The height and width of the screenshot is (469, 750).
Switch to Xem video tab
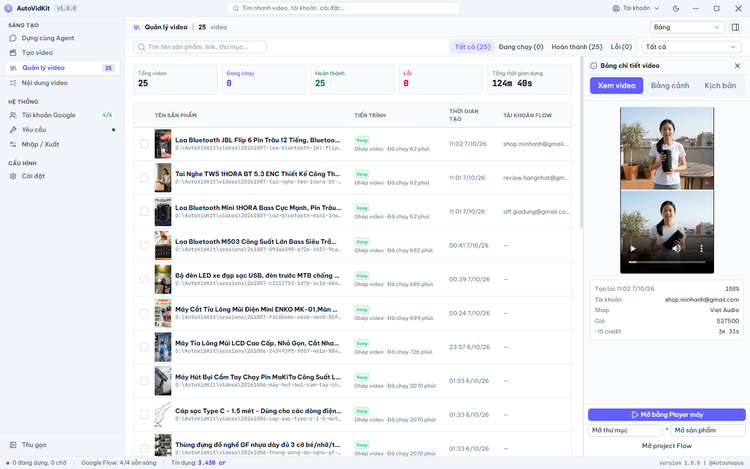pos(616,86)
